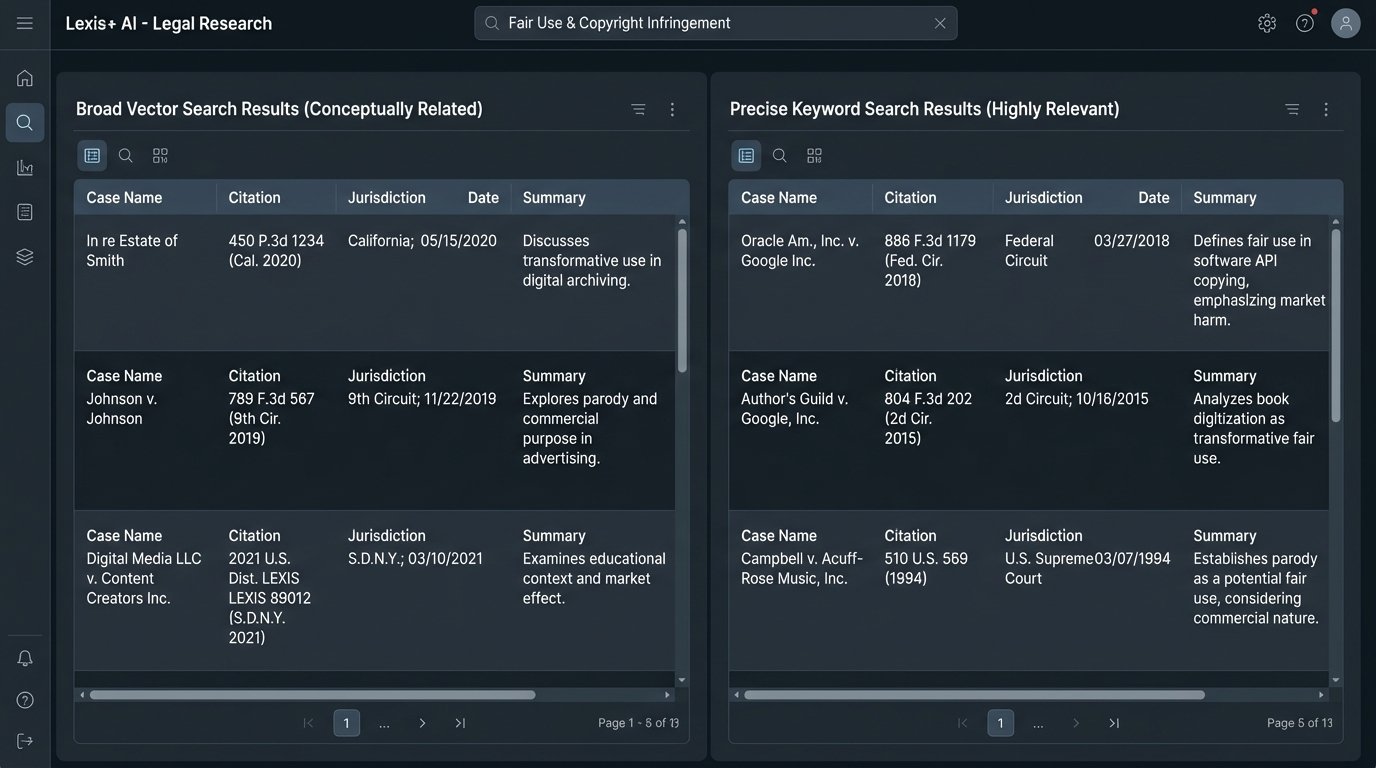Go to next page of vector results
The width and height of the screenshot is (1376, 768).
pyautogui.click(x=422, y=722)
